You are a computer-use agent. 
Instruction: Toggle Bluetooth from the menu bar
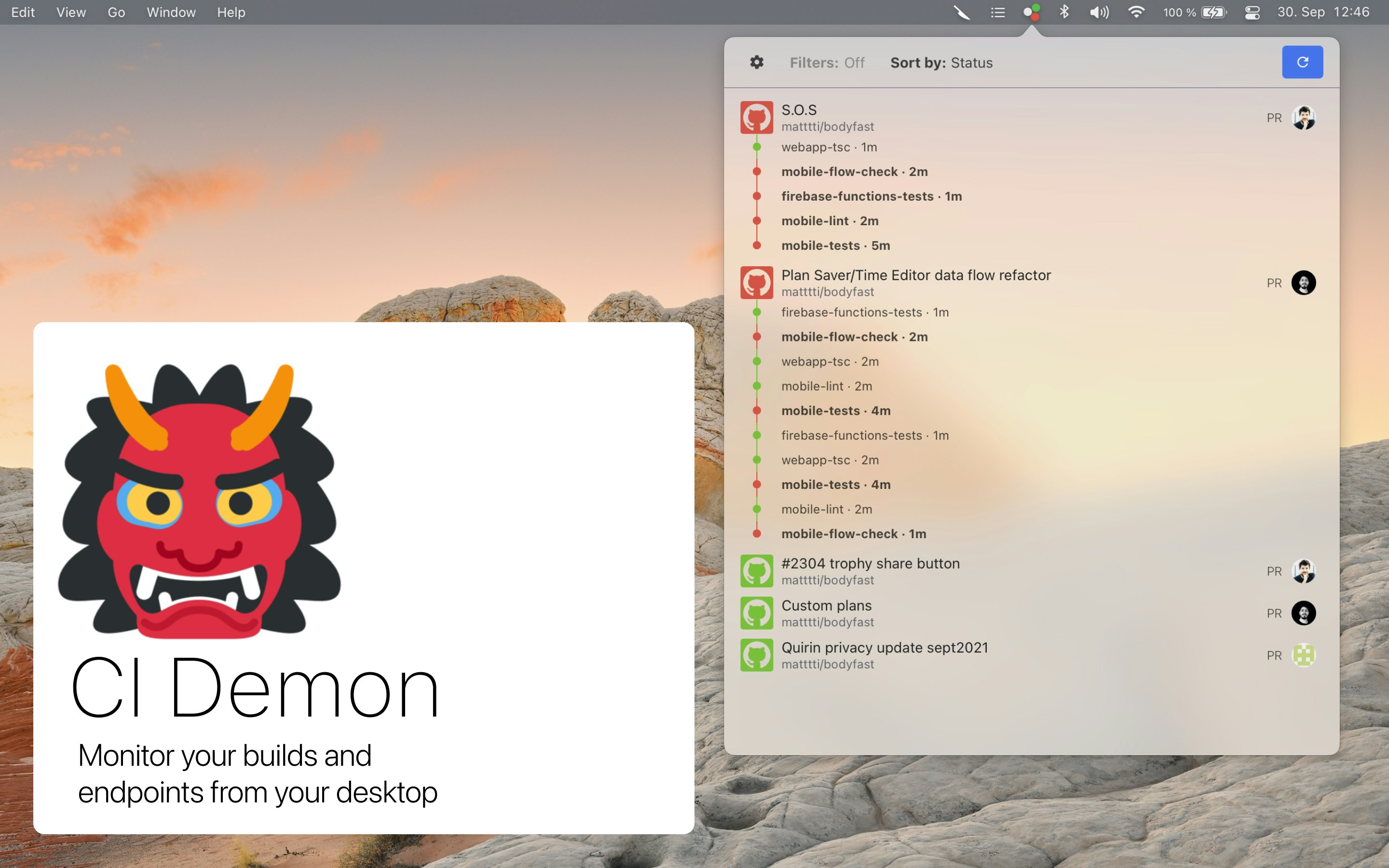coord(1065,12)
